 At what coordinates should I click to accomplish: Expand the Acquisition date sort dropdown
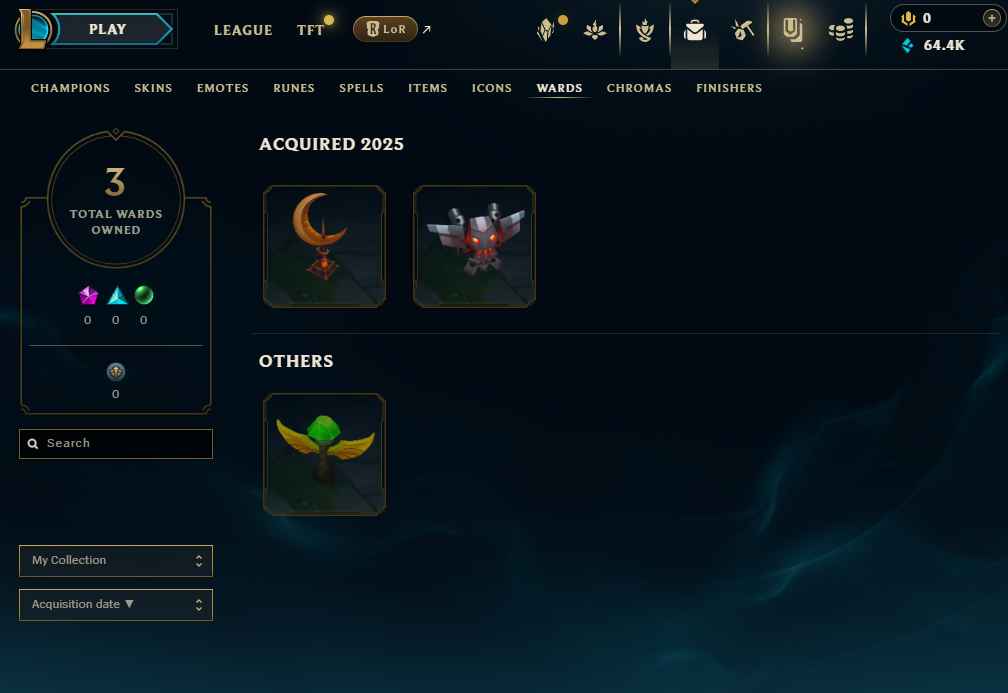(116, 605)
